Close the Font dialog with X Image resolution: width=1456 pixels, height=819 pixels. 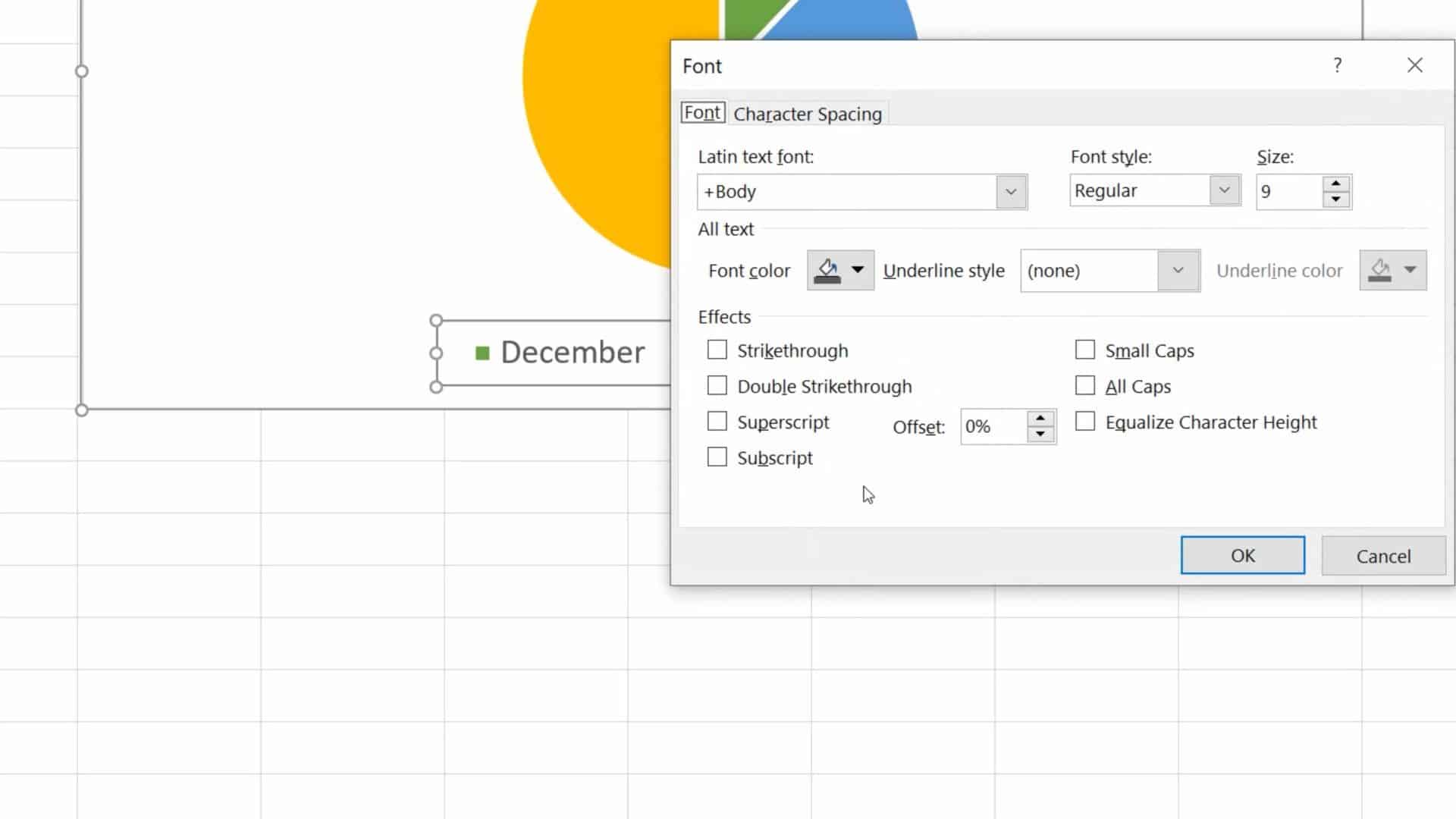1414,66
